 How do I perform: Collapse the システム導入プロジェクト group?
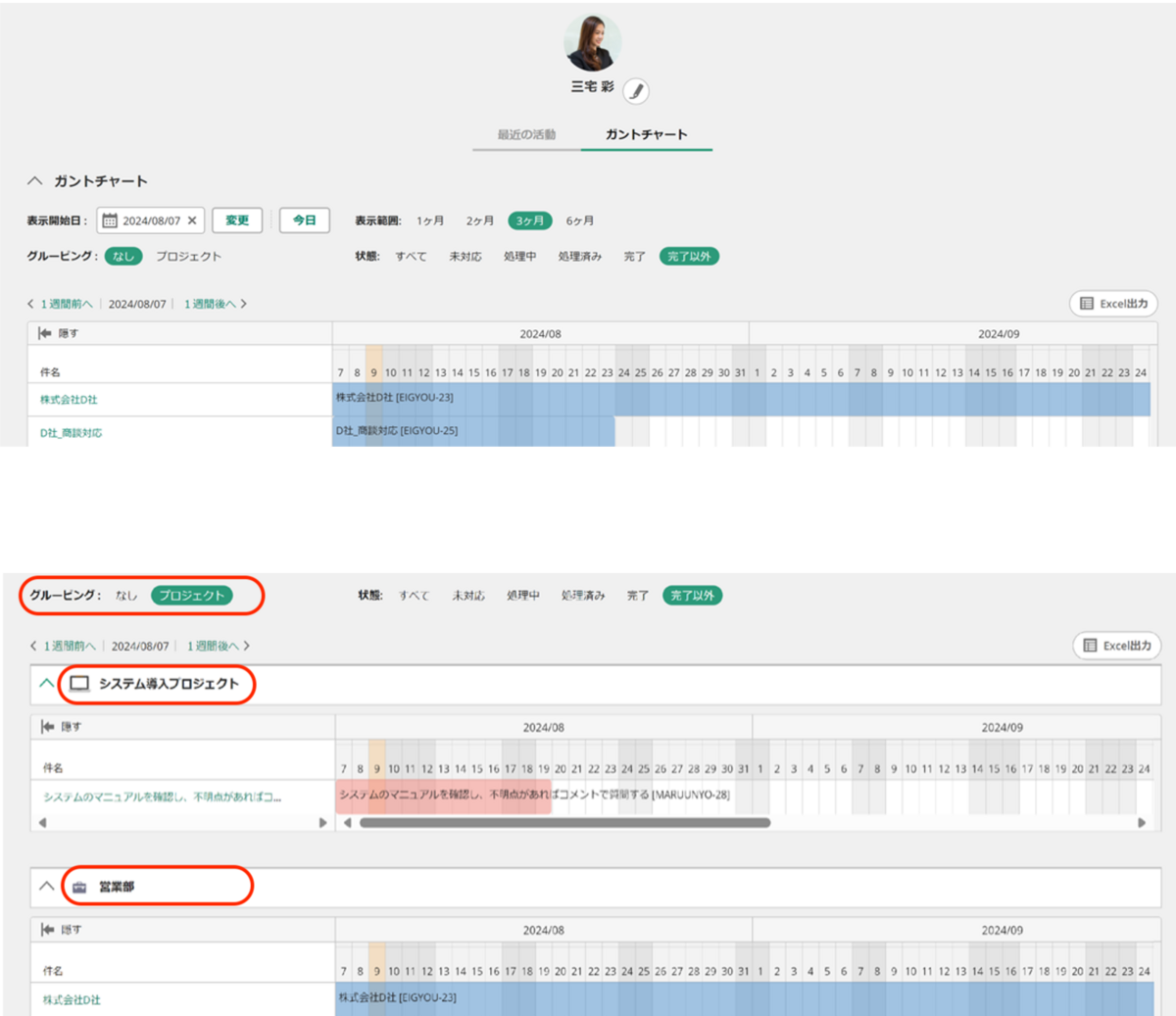tap(46, 683)
